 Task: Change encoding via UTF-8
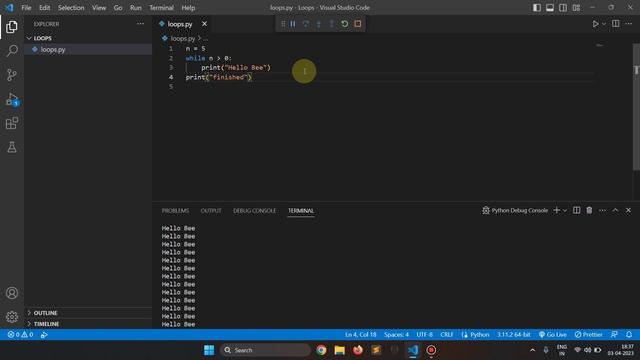(424, 335)
